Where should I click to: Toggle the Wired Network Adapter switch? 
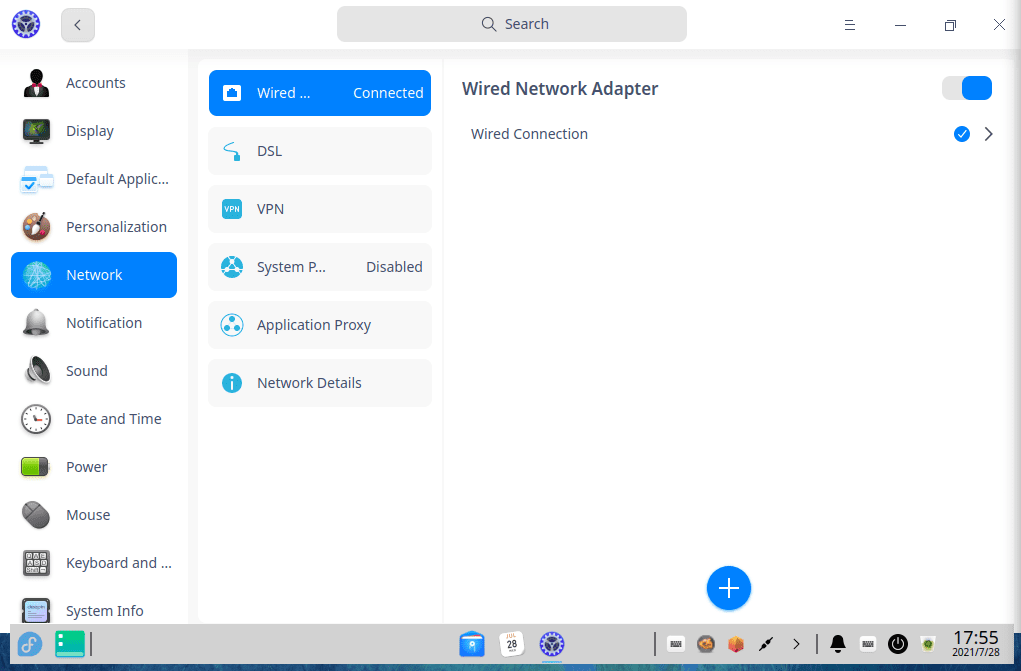[967, 88]
